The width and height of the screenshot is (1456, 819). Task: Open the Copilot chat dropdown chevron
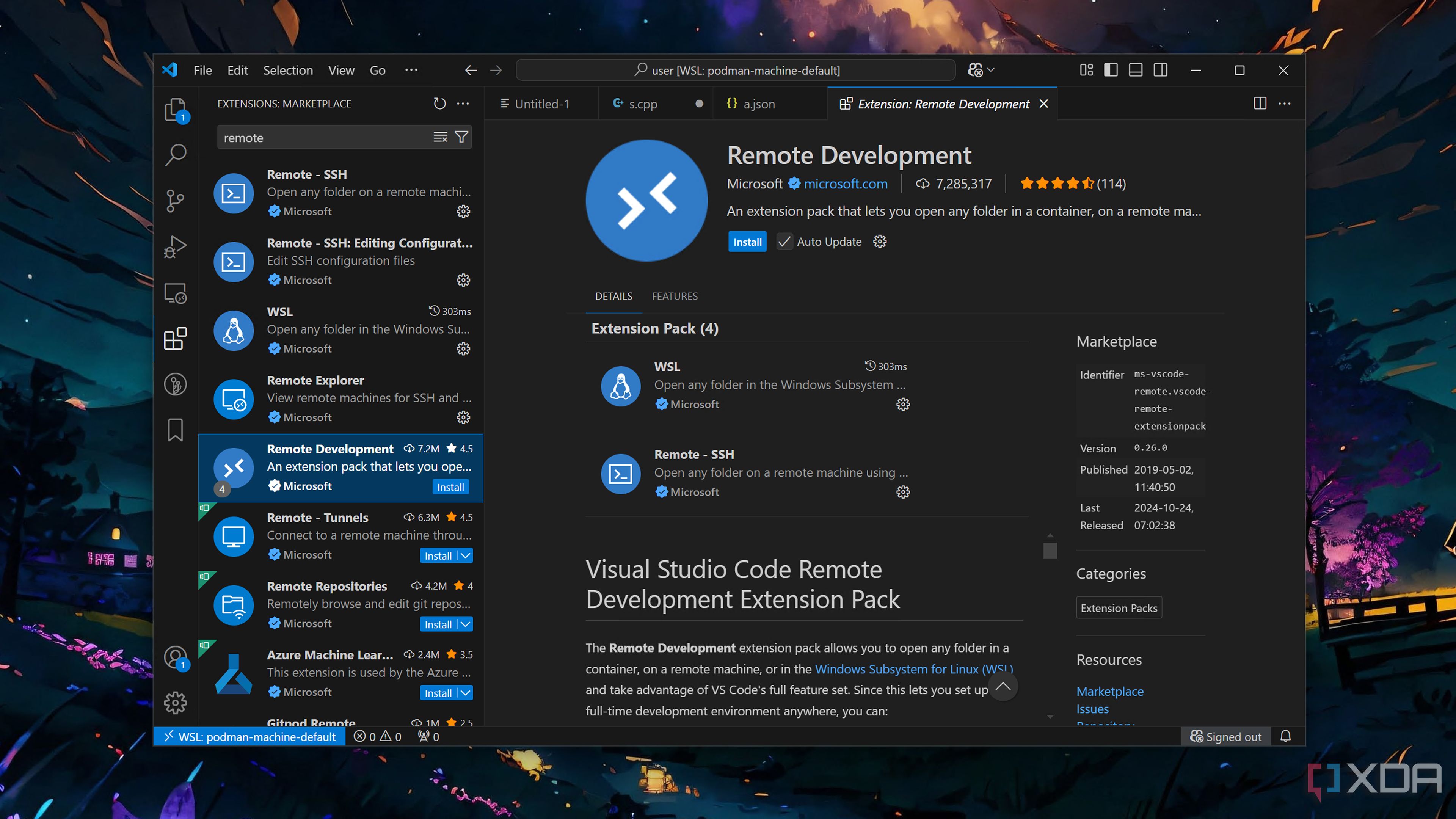point(991,70)
